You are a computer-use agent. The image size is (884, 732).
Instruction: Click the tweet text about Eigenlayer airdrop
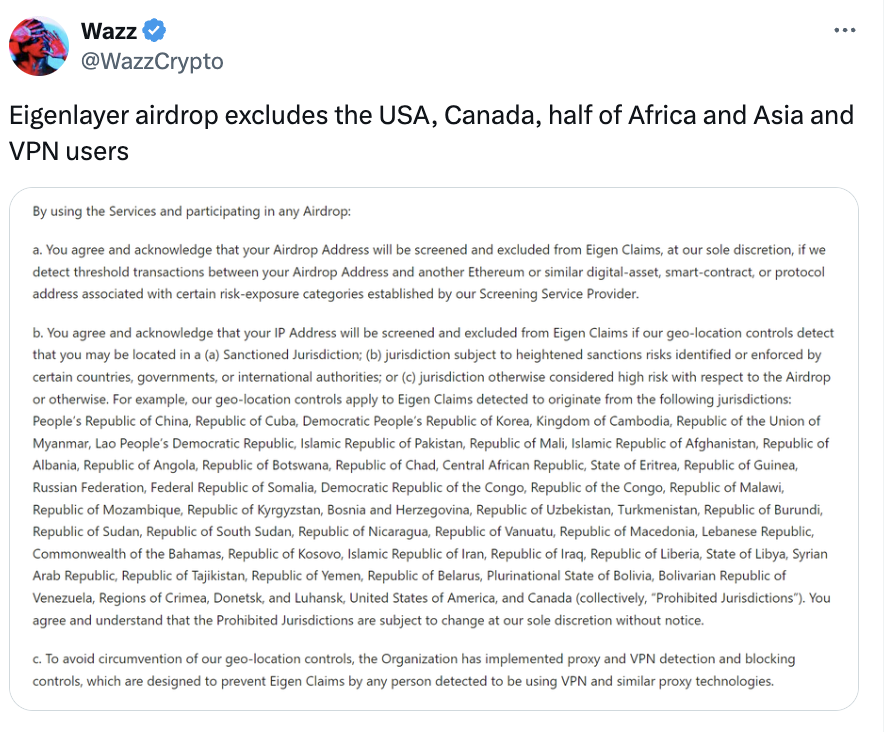(x=431, y=132)
